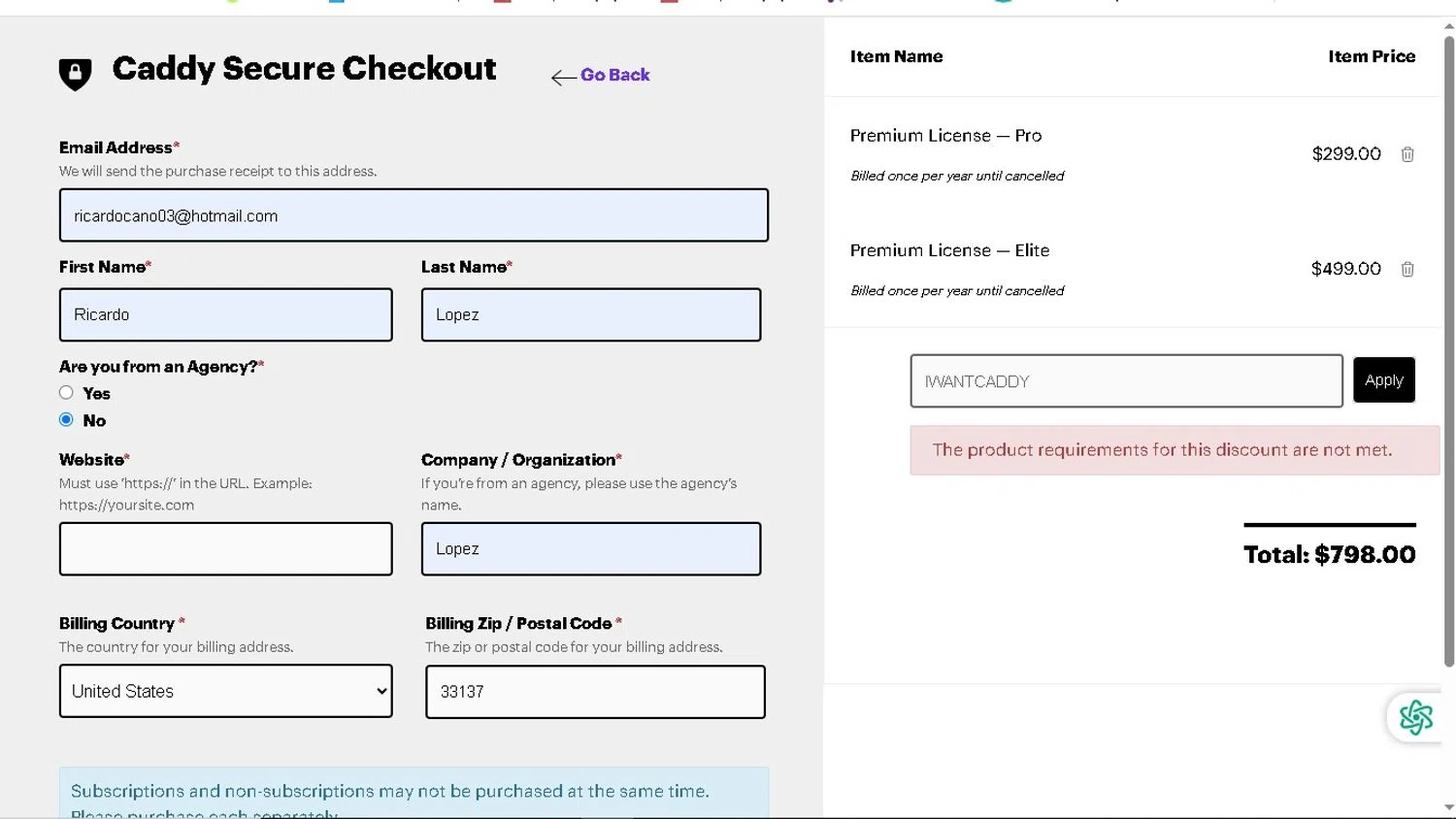Click the $299.00 price
Screen dimensions: 1456x819
coord(1346,154)
